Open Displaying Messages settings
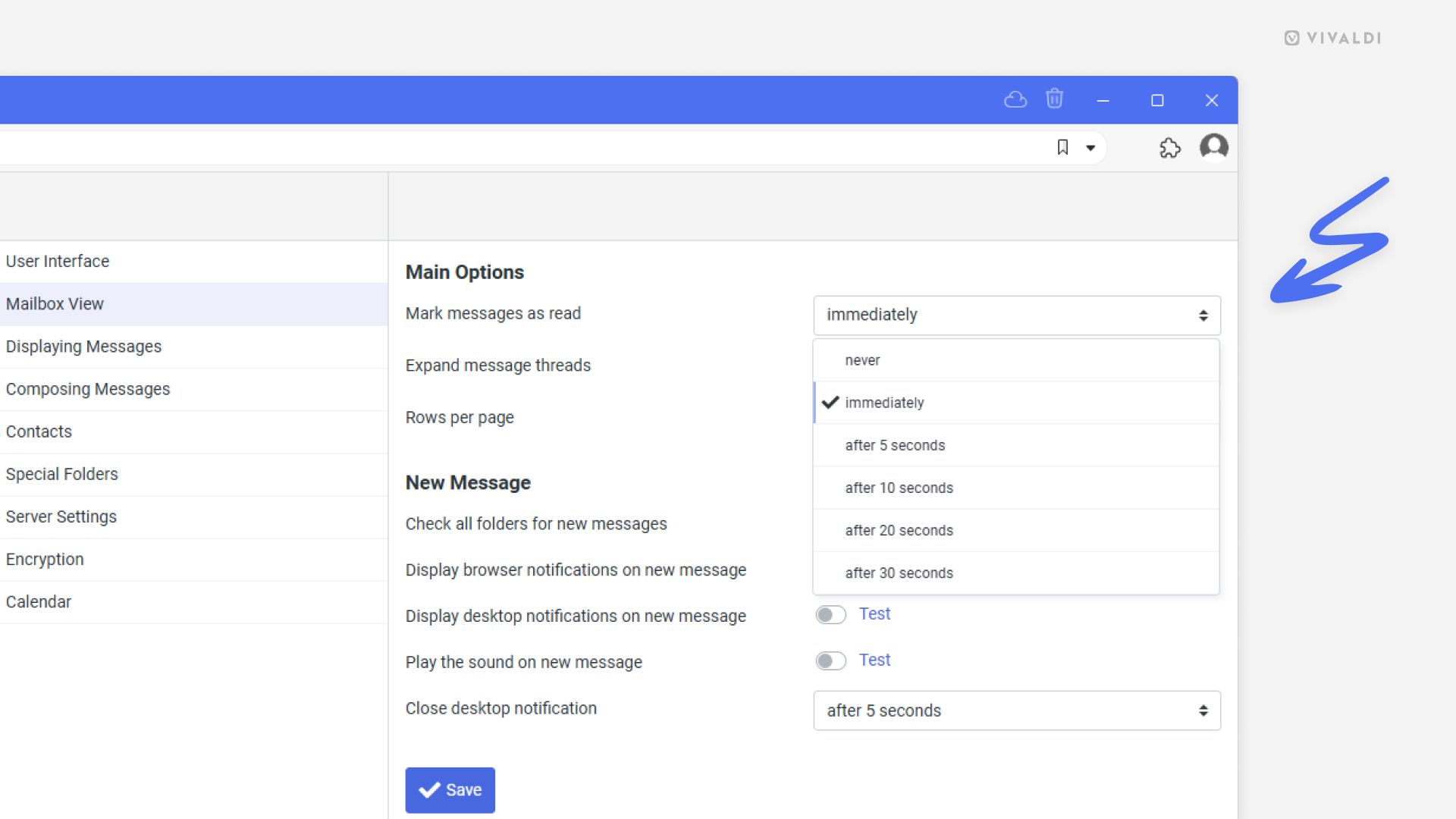 [x=193, y=347]
